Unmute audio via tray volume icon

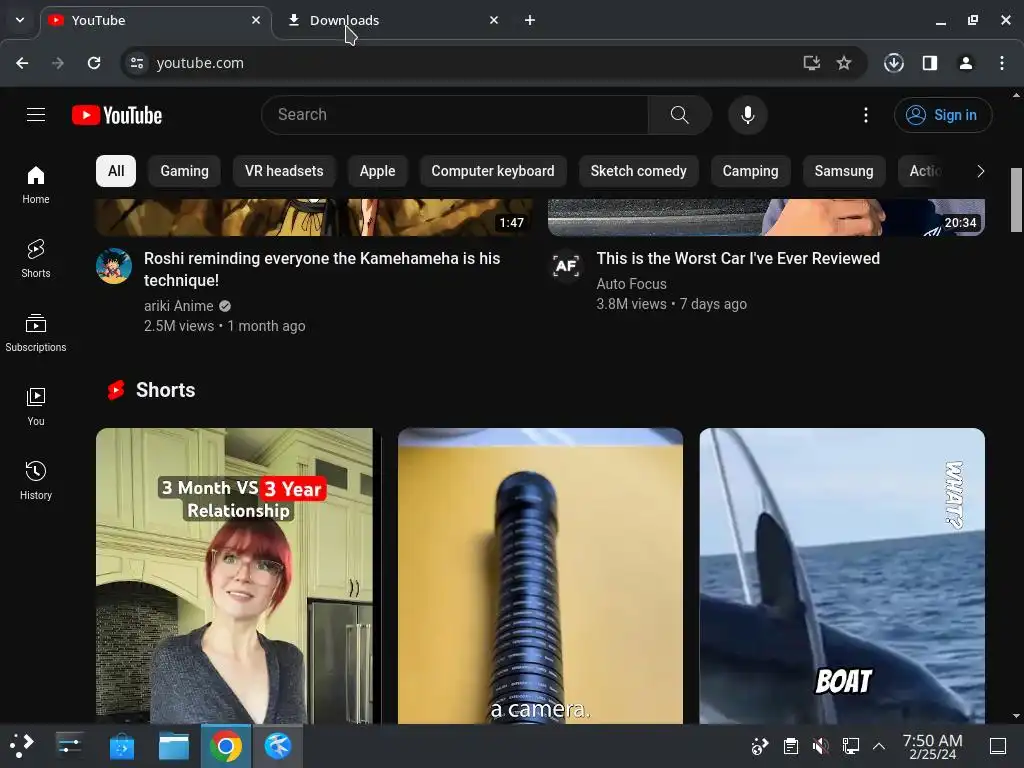tap(820, 746)
